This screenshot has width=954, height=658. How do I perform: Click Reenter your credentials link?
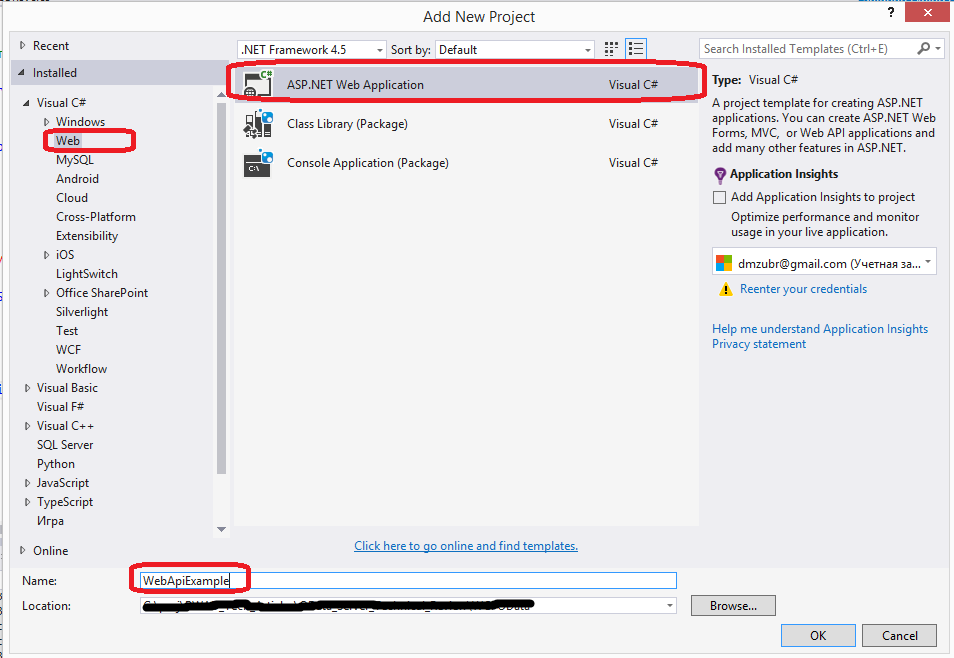(803, 289)
